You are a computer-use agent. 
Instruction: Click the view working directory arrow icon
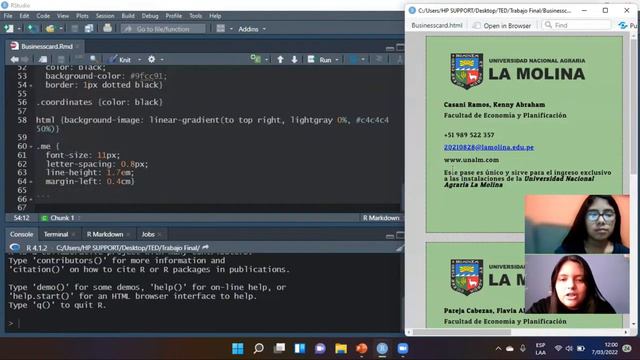pyautogui.click(x=205, y=247)
